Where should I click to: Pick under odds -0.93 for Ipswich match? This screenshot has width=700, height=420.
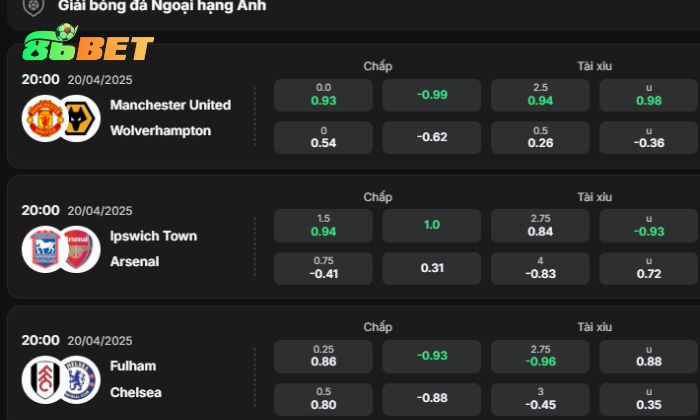648,225
